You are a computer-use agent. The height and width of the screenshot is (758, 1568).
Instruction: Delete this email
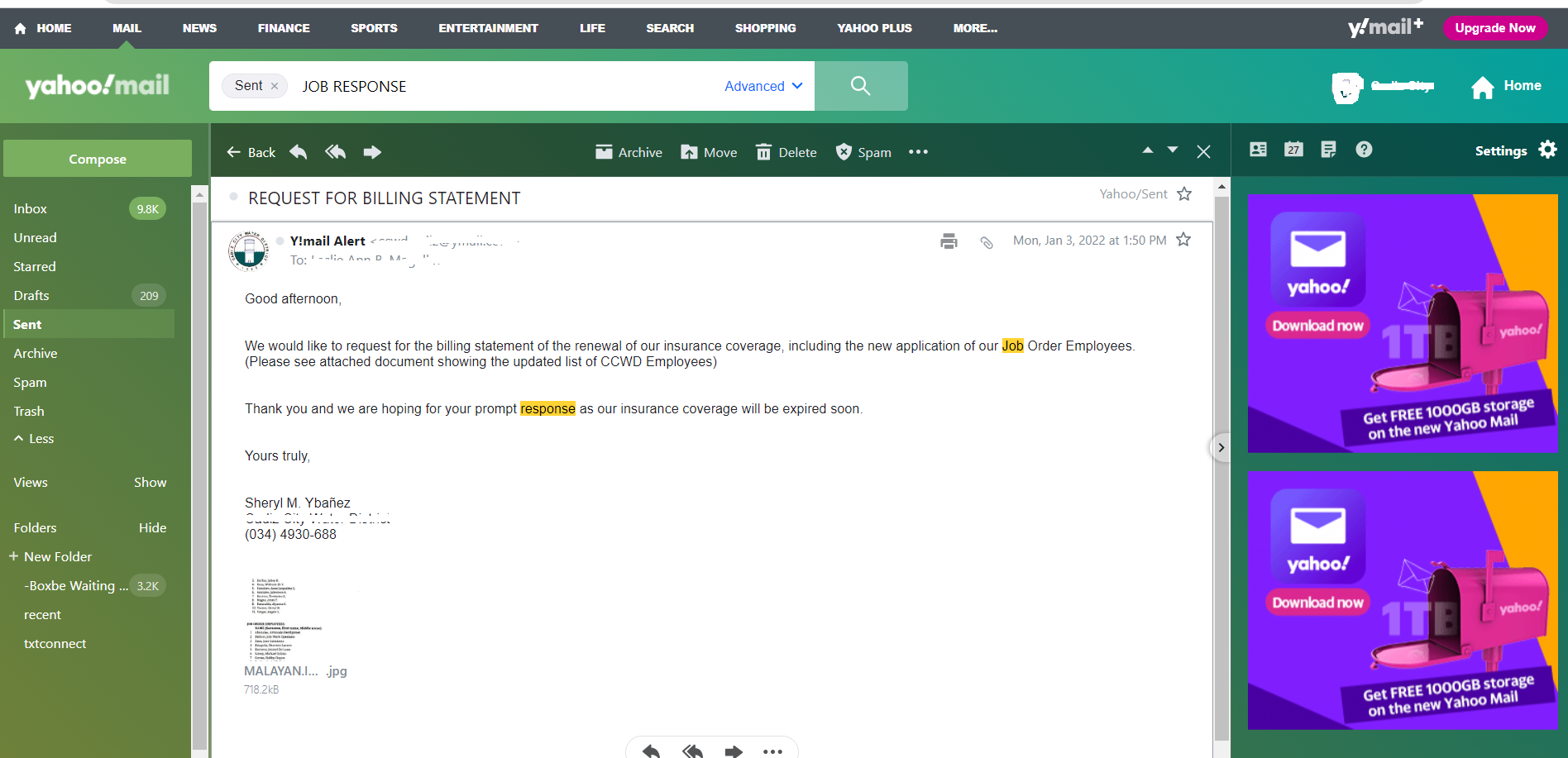click(786, 152)
